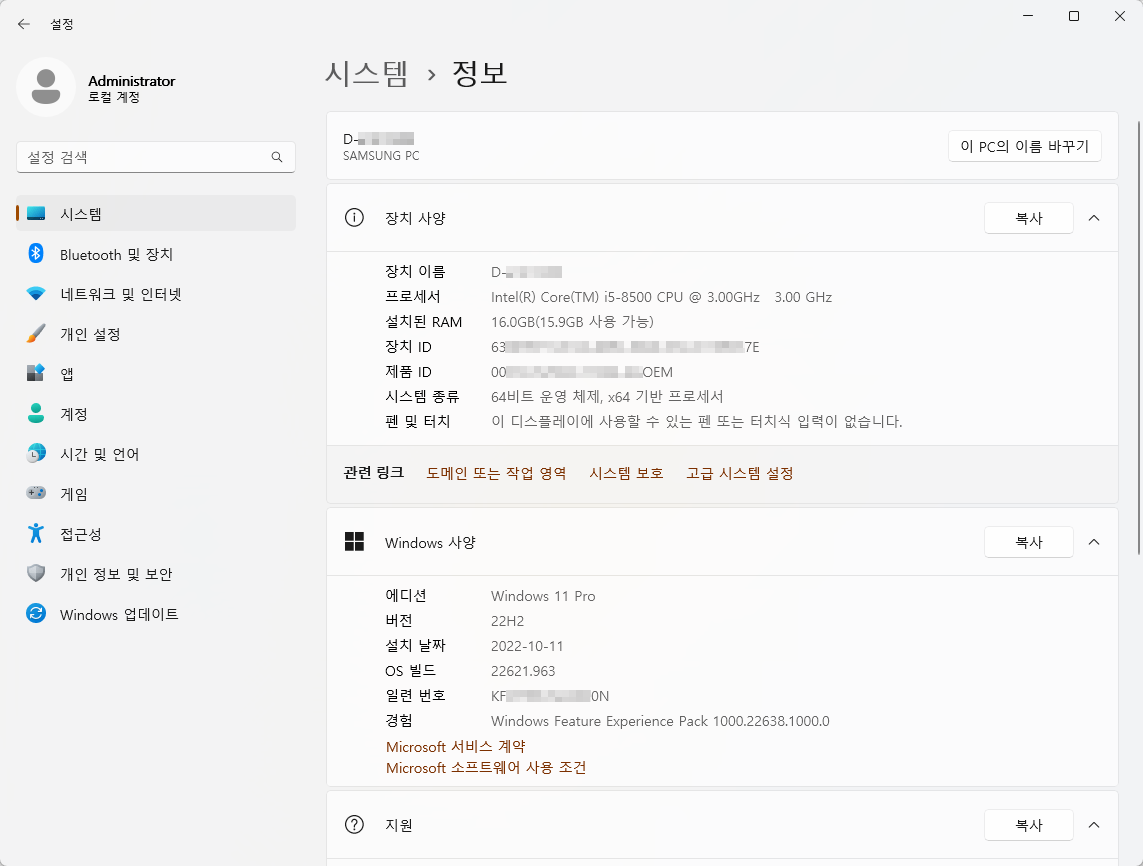This screenshot has height=866, width=1143.
Task: Copy Windows specs with 복사 button
Action: coord(1029,542)
